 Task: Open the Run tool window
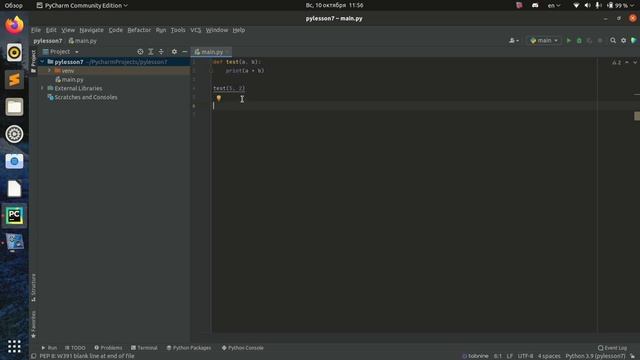point(49,348)
